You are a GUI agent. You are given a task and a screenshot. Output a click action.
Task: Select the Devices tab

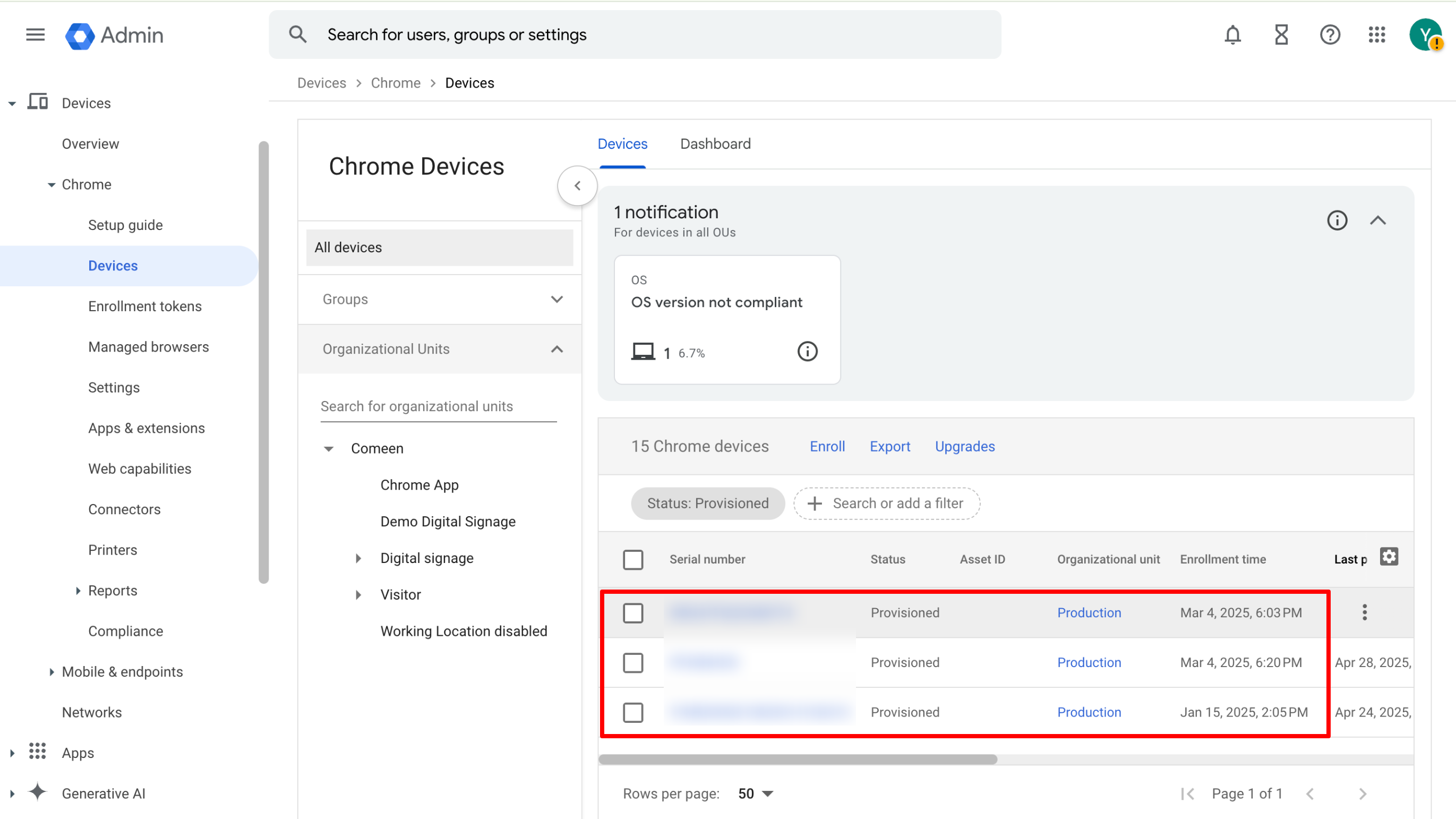coord(622,144)
